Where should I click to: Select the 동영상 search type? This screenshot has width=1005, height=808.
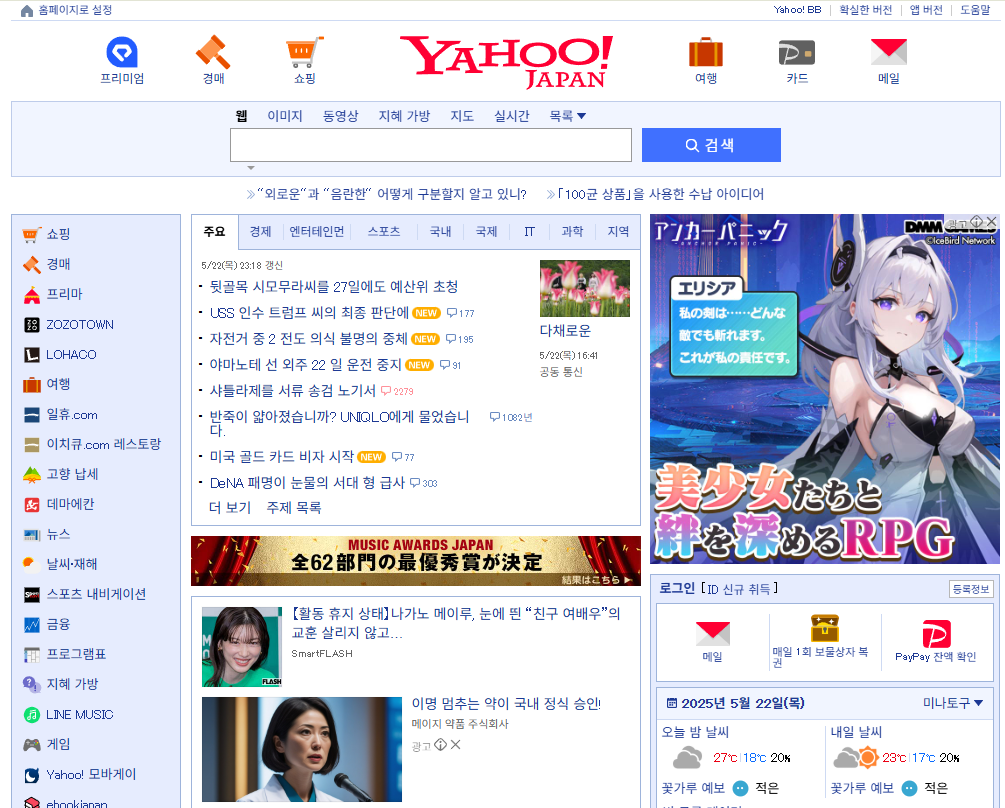coord(340,116)
